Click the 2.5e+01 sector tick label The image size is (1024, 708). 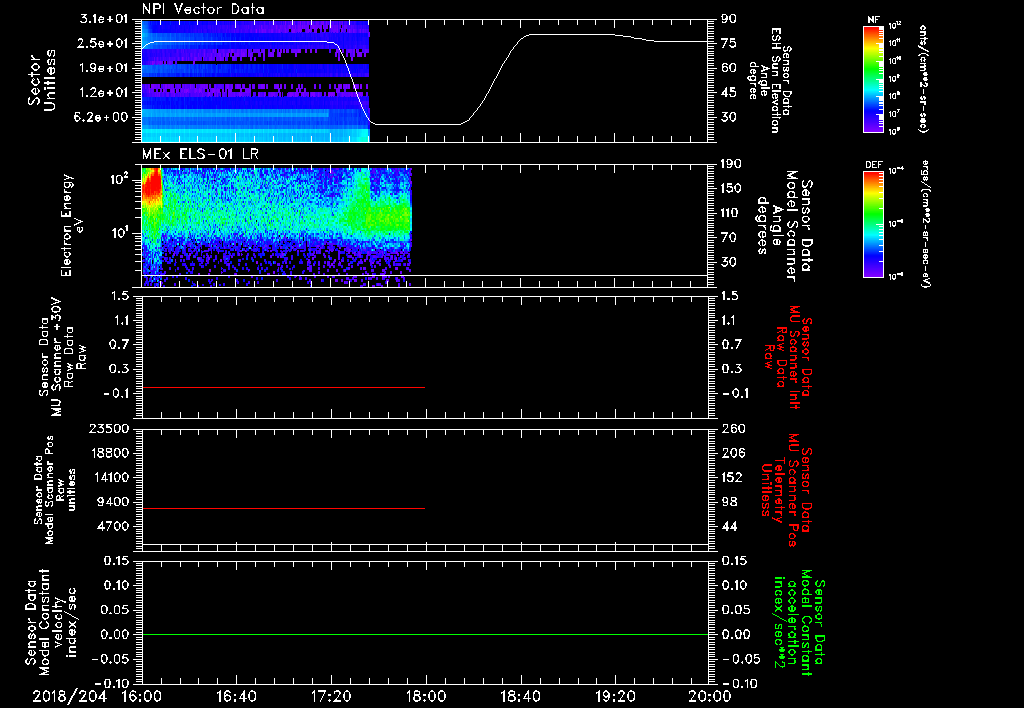(105, 43)
